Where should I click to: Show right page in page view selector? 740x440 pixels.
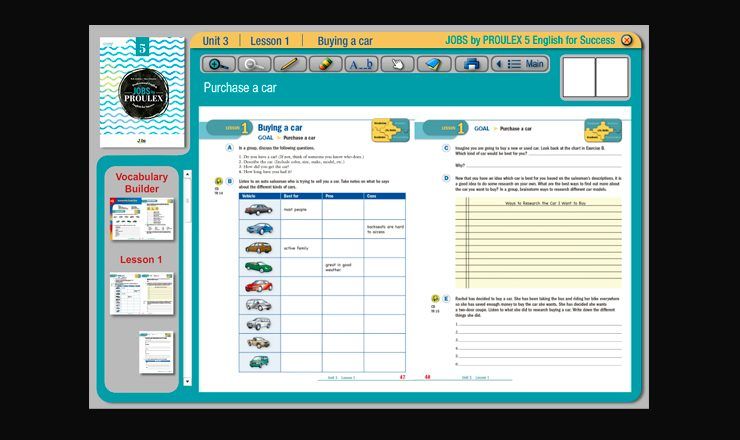click(612, 77)
